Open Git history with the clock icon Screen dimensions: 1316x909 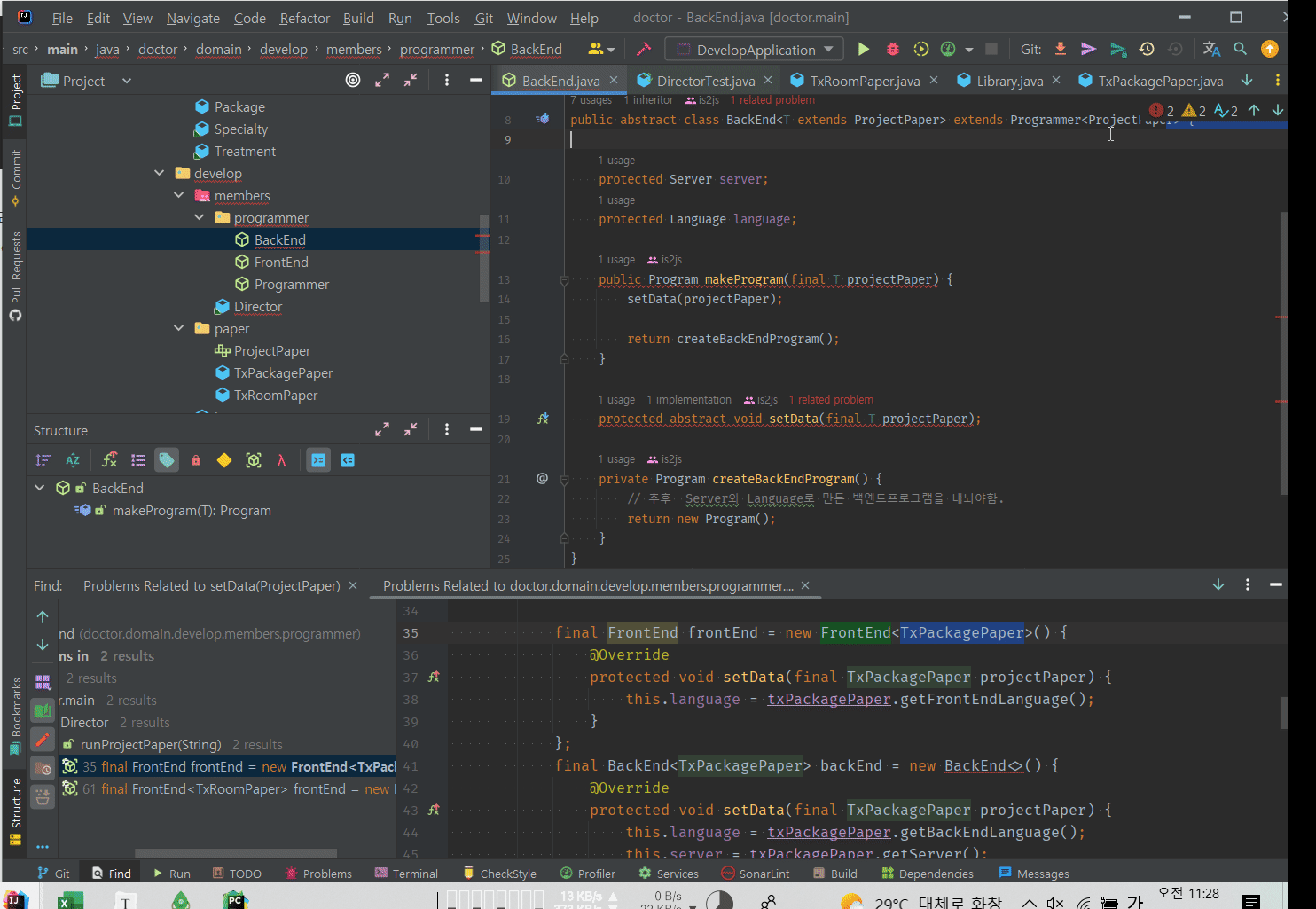click(x=1147, y=50)
